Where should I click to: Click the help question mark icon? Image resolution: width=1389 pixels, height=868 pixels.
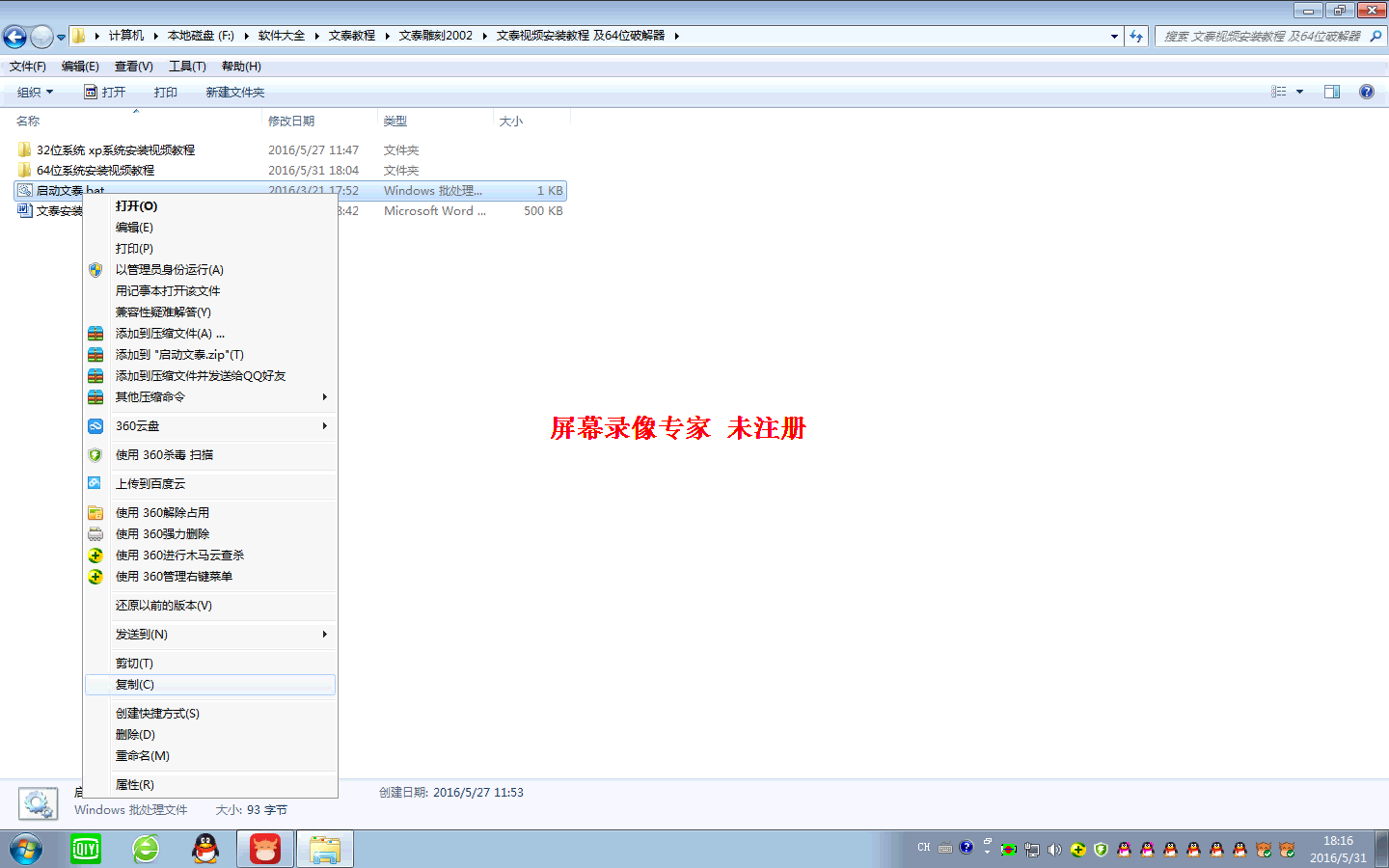point(1366,92)
